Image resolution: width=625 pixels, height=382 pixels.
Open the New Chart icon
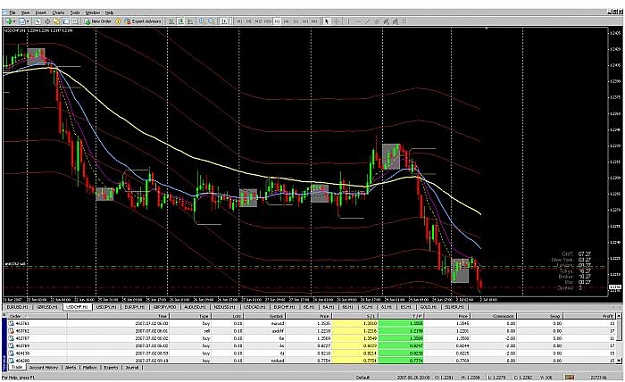click(8, 21)
